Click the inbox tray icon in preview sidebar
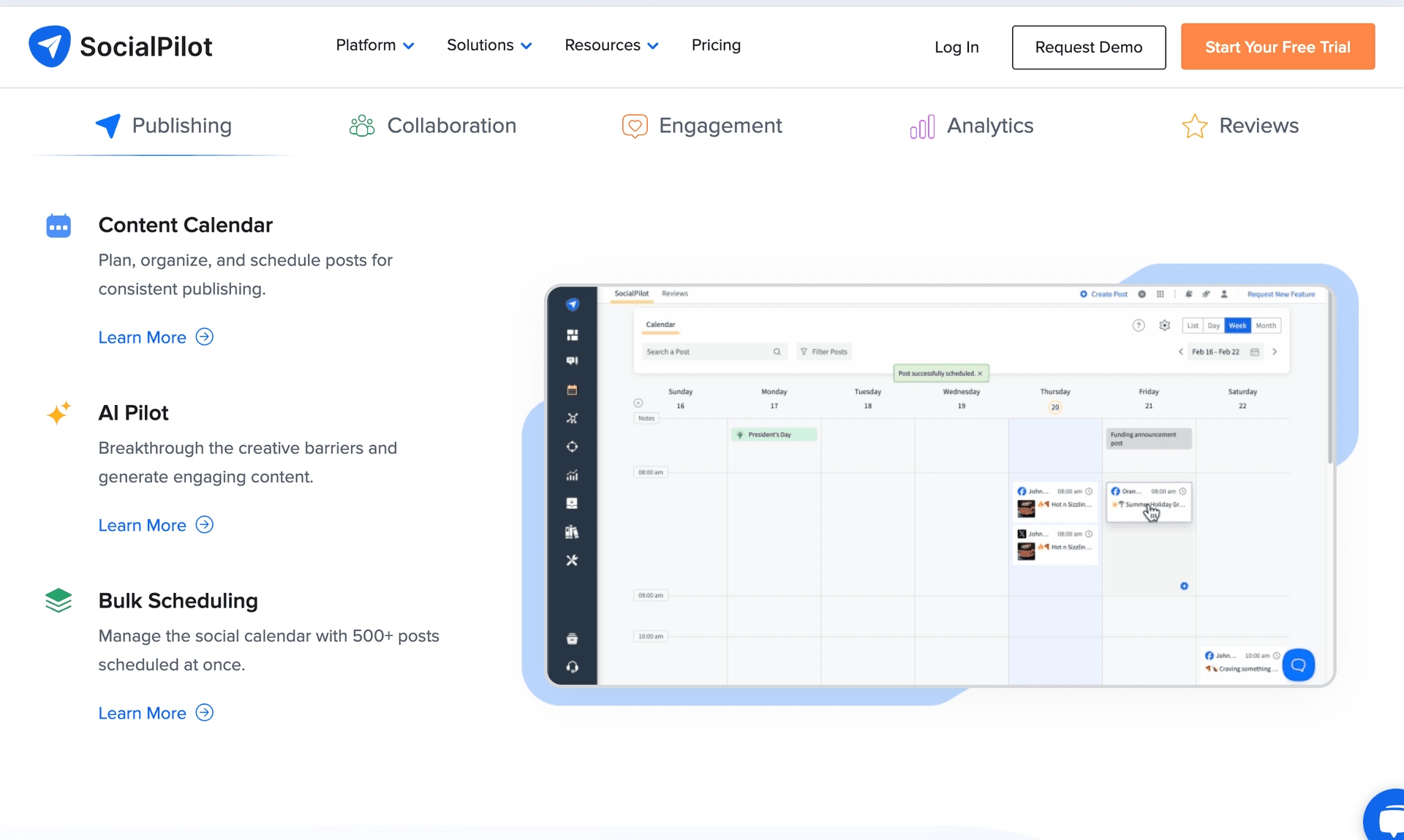This screenshot has width=1404, height=840. point(573,504)
